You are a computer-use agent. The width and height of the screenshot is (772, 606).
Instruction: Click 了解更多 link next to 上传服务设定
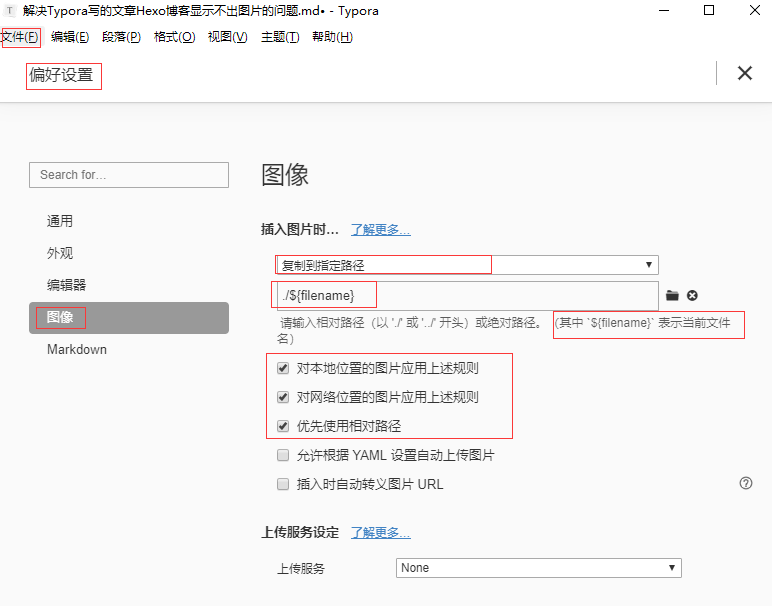381,532
